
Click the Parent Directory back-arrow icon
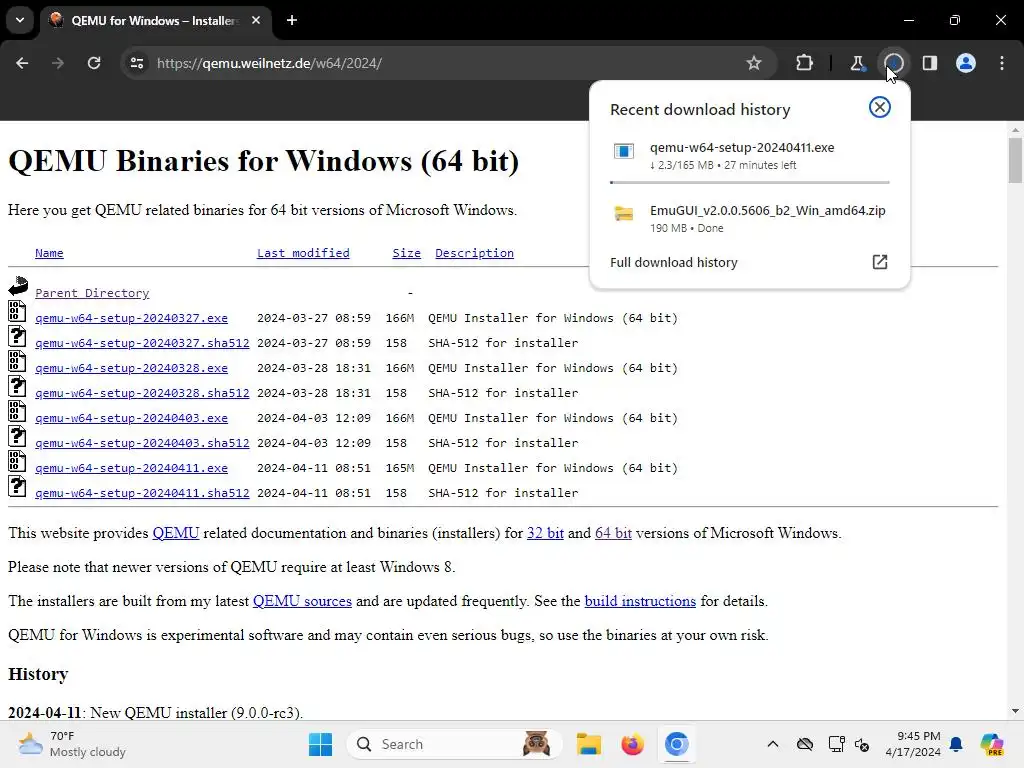(18, 286)
